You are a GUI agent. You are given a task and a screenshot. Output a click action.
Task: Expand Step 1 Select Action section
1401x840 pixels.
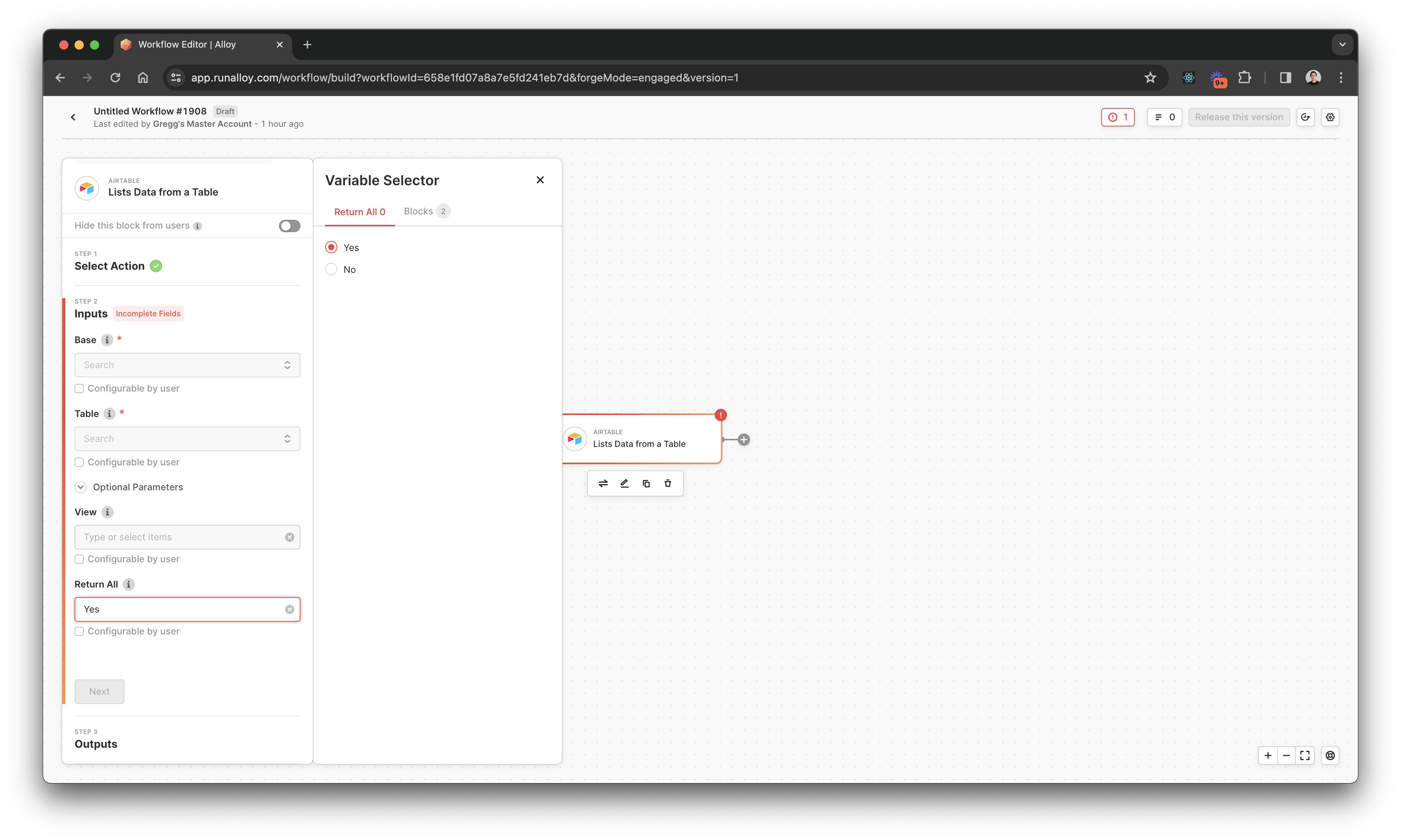[x=109, y=266]
